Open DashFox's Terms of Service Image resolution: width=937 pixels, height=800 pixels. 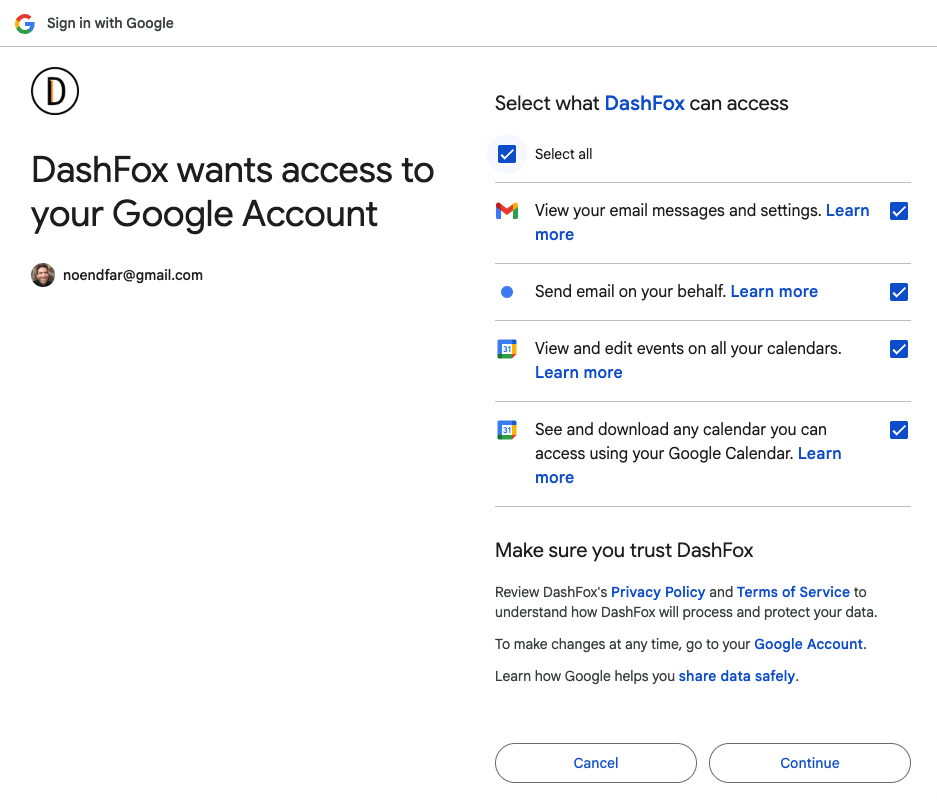point(793,592)
